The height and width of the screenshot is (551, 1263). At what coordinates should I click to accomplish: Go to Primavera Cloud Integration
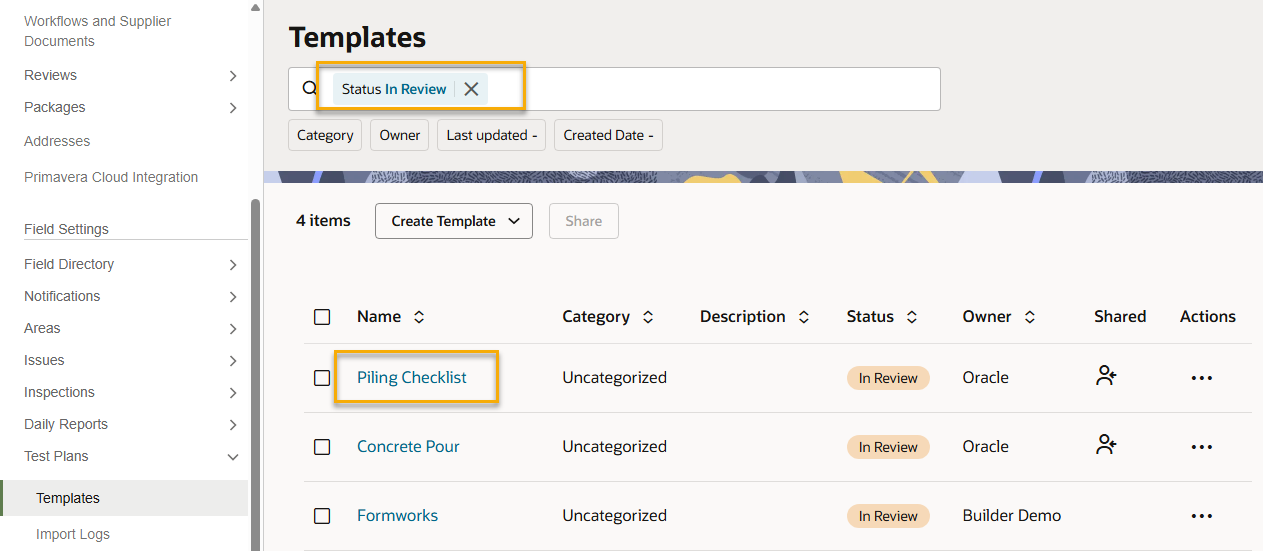coord(111,177)
